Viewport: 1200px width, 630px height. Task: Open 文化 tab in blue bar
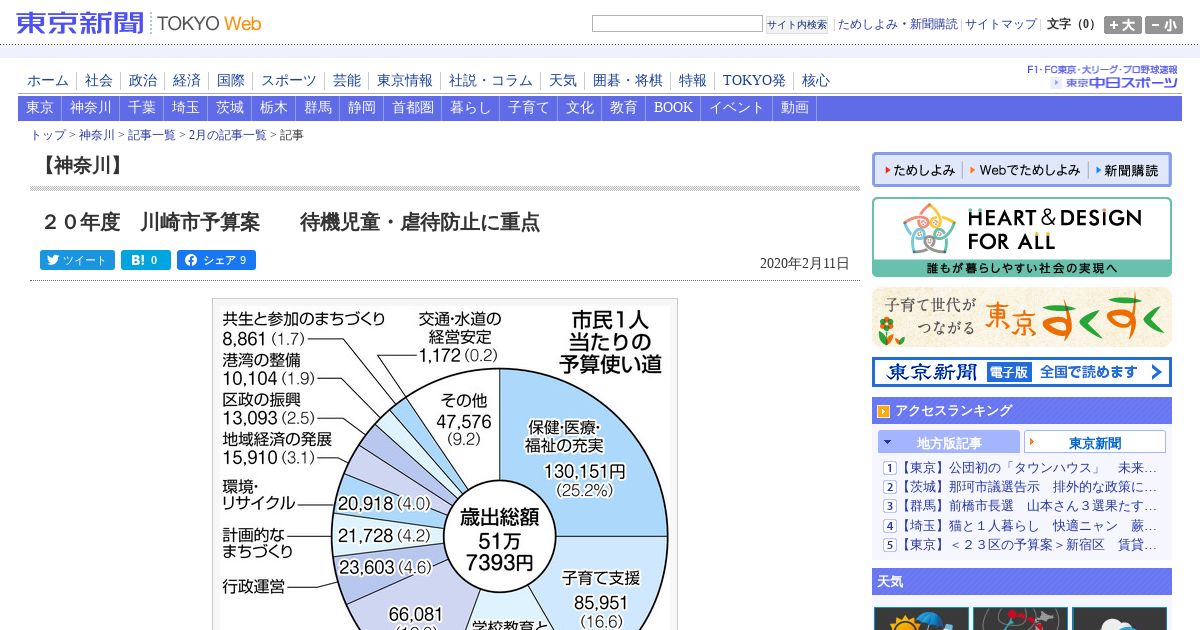tap(580, 108)
